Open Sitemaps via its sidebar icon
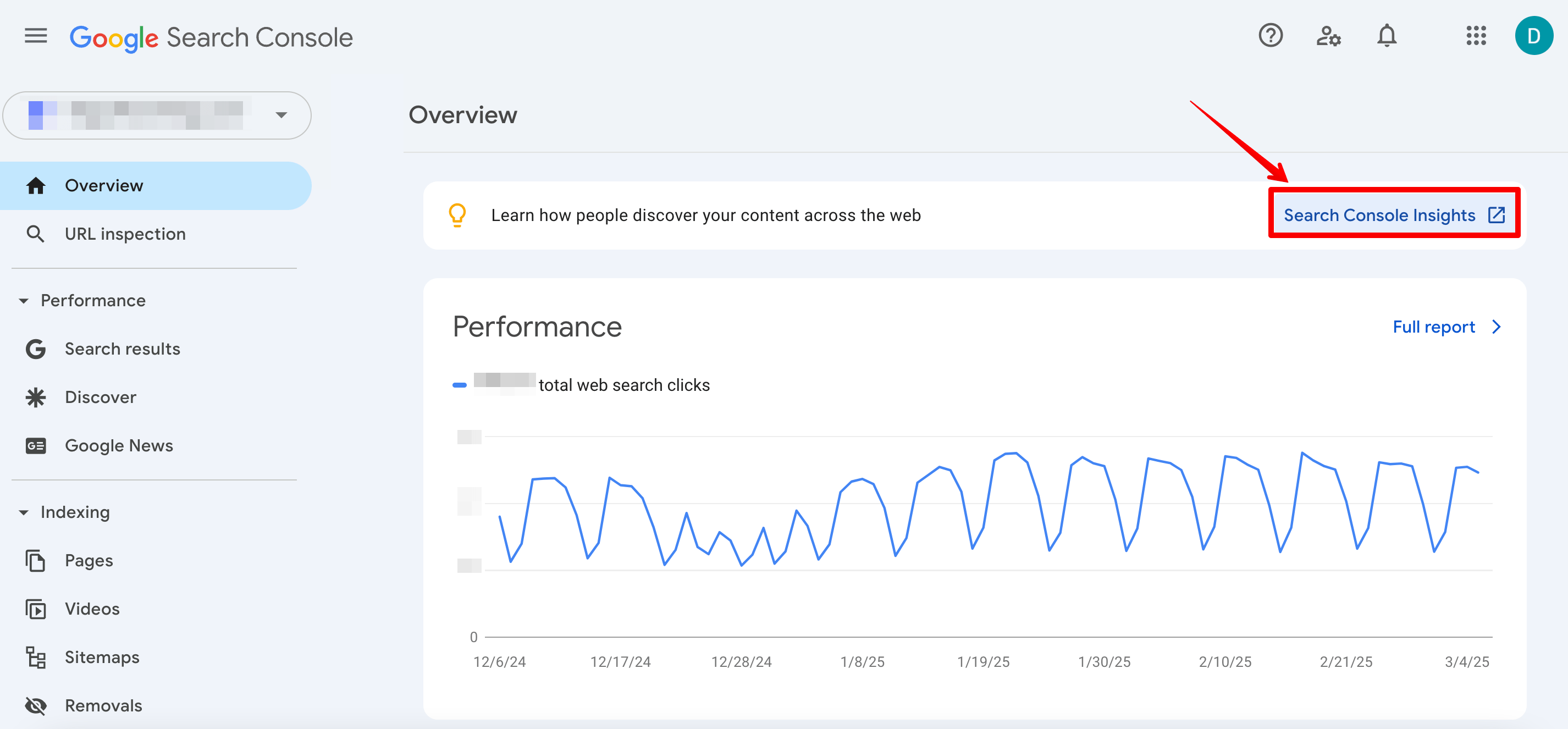1568x729 pixels. [36, 657]
